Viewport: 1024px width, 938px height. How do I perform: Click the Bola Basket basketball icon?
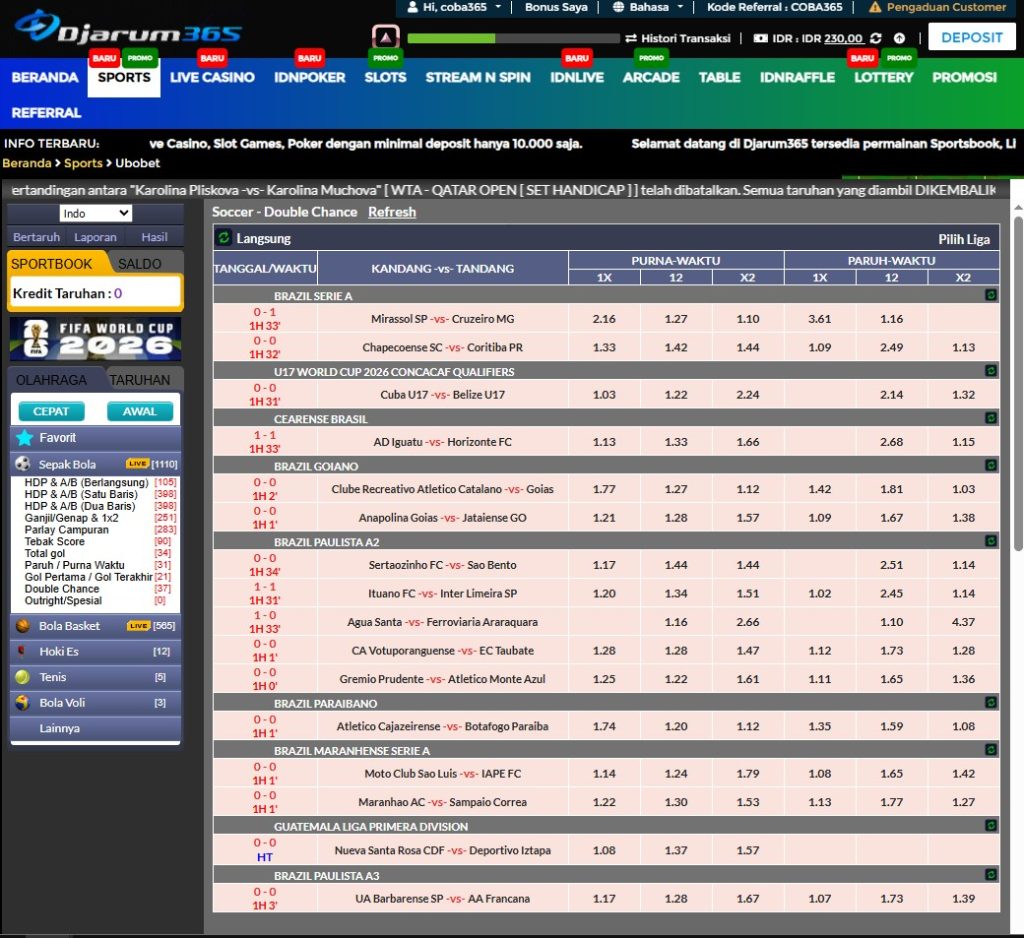click(23, 626)
